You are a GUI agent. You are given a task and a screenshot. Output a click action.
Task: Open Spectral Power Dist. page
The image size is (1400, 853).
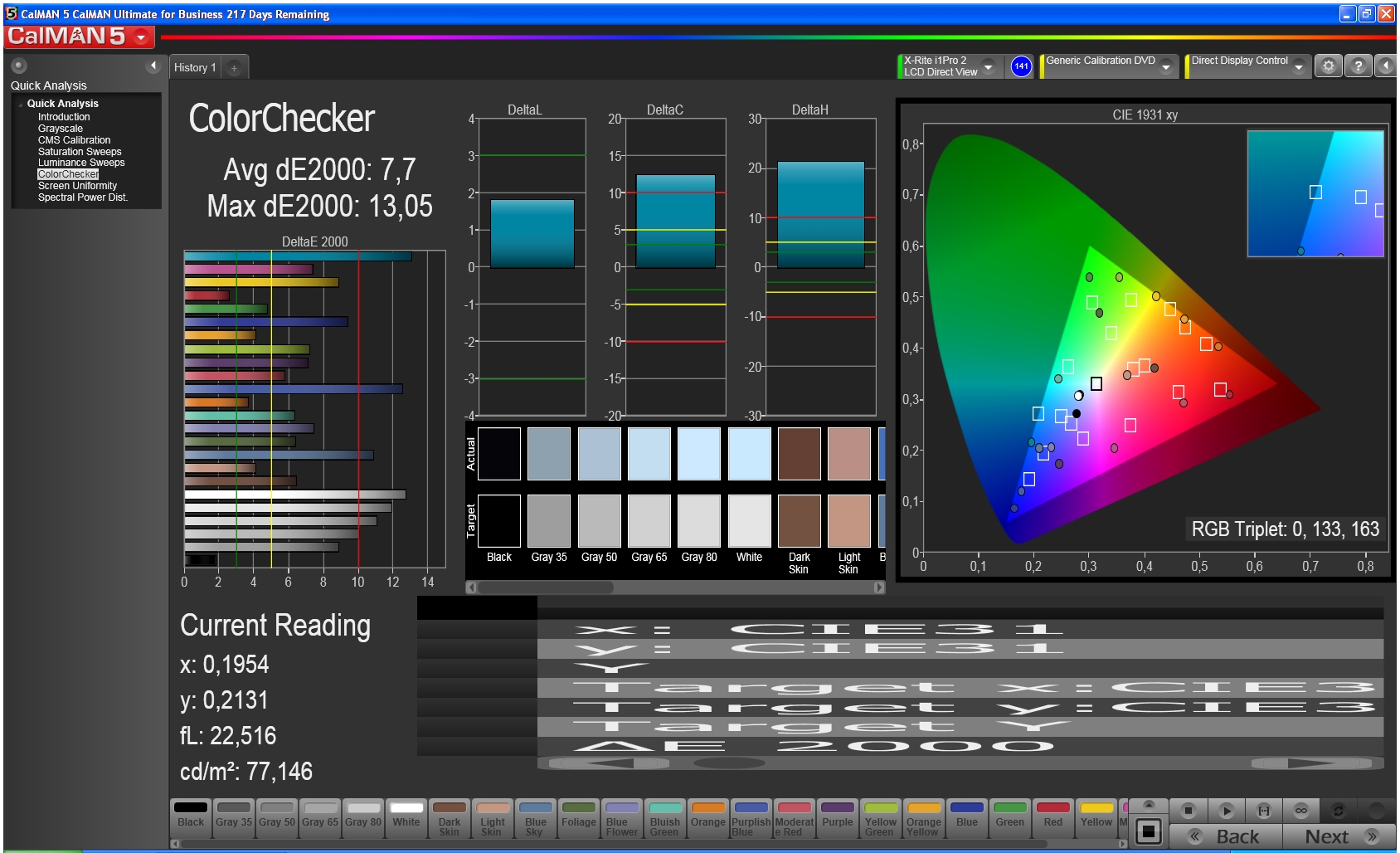coord(83,197)
